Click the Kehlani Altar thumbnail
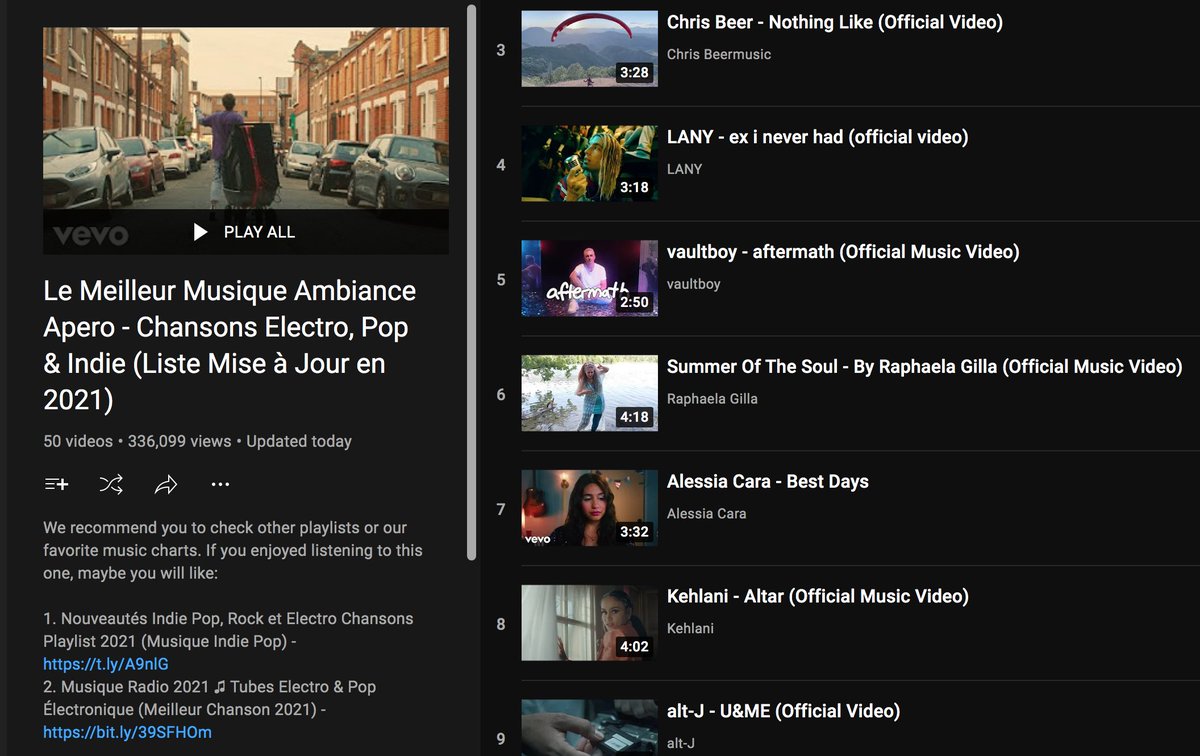This screenshot has height=756, width=1200. [x=590, y=623]
